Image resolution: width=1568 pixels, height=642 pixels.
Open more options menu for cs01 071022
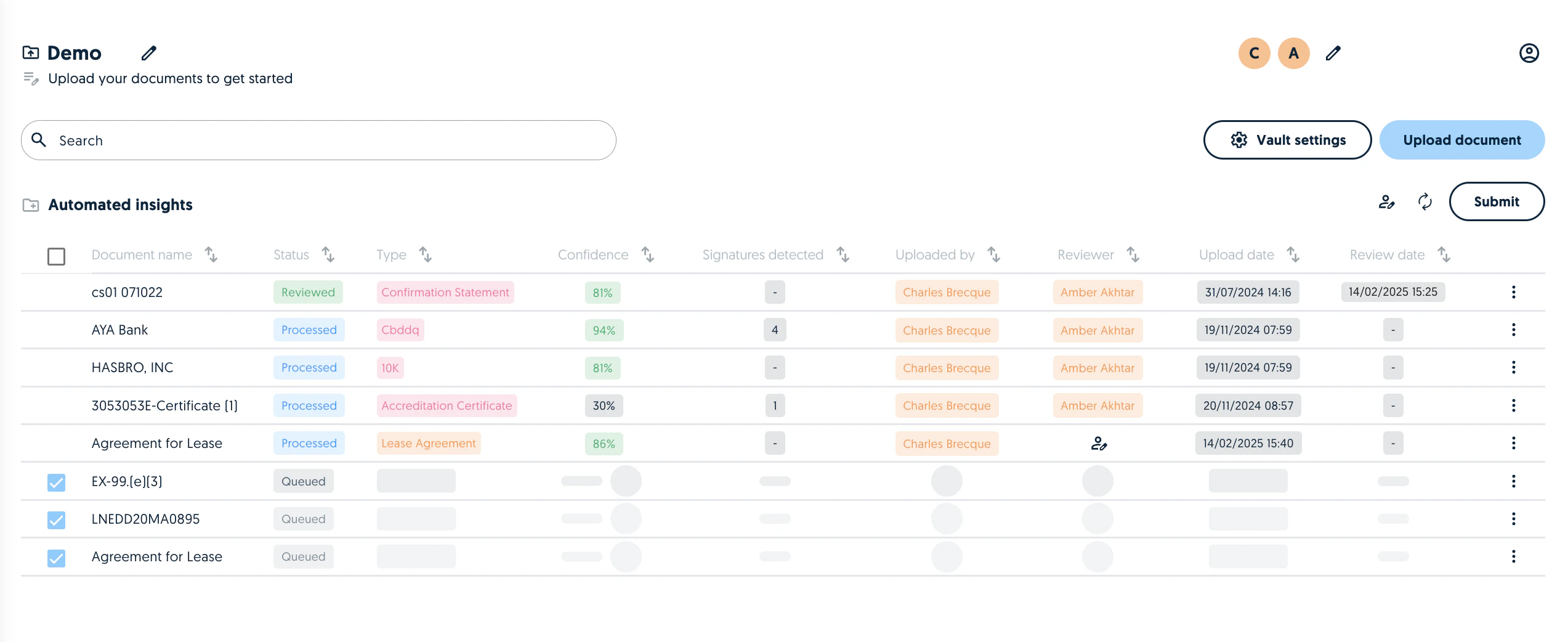(x=1514, y=292)
